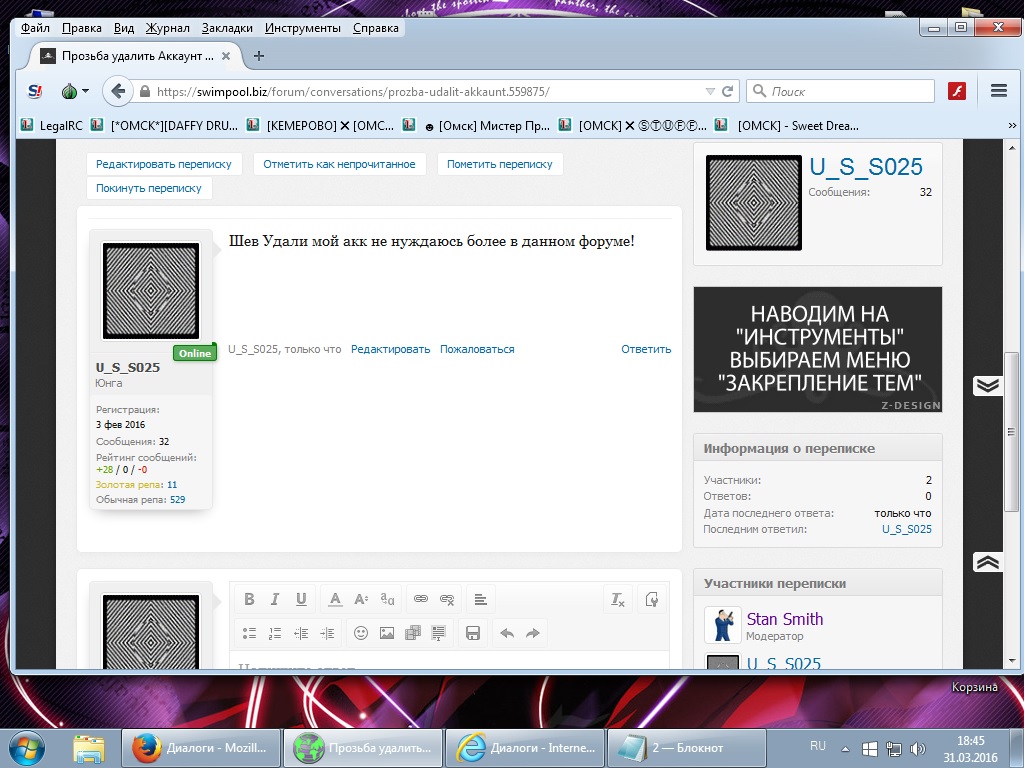Viewport: 1025px width, 768px height.
Task: Insert media via film icon
Action: (x=413, y=633)
